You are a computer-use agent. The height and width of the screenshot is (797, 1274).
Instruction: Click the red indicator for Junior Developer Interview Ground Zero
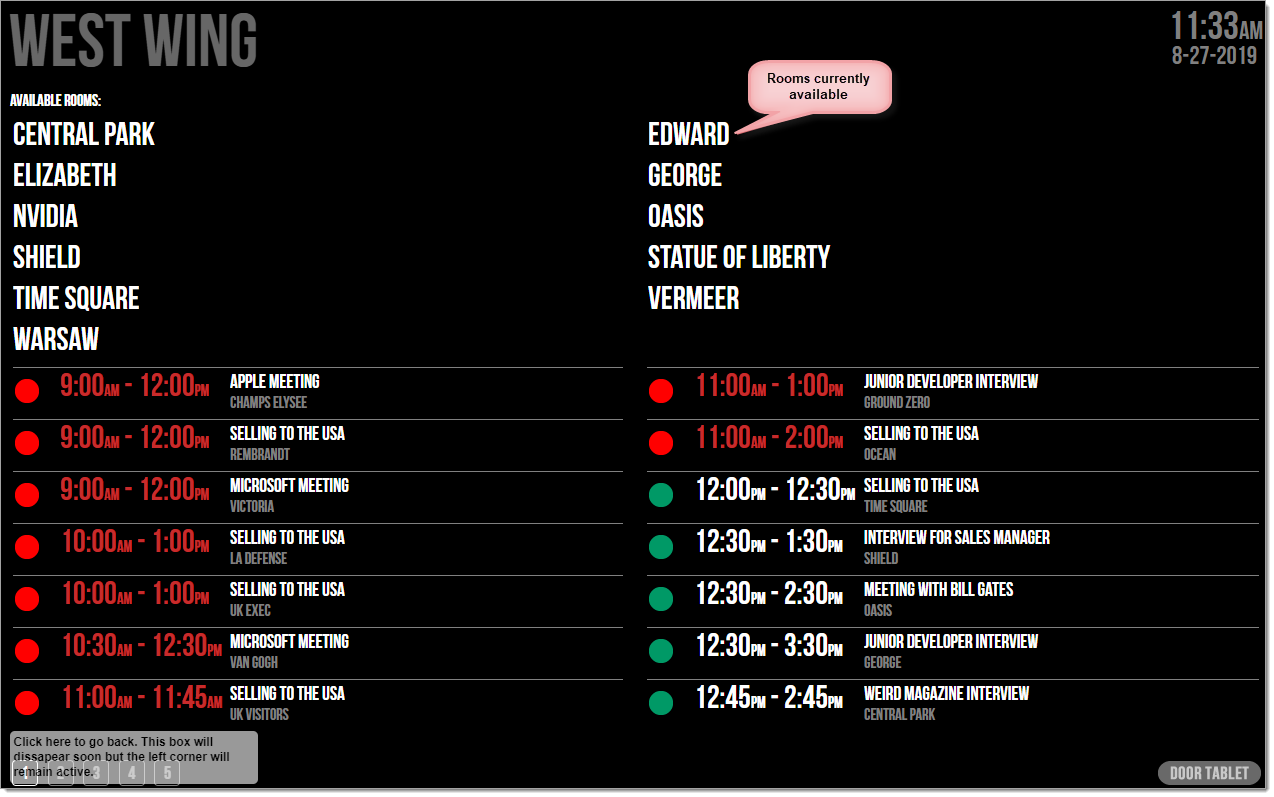click(661, 391)
